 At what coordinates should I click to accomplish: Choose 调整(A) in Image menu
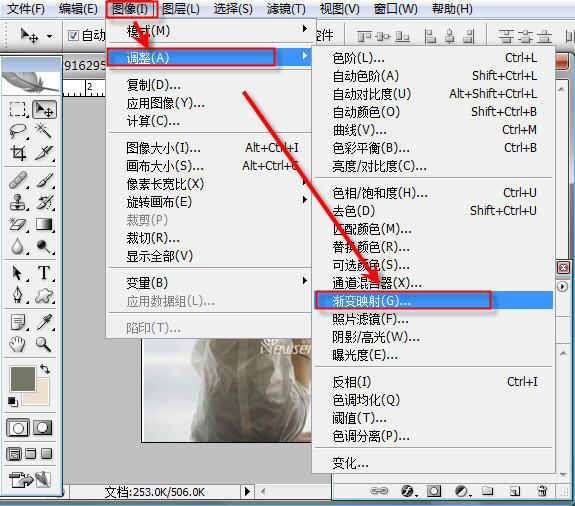tap(209, 58)
